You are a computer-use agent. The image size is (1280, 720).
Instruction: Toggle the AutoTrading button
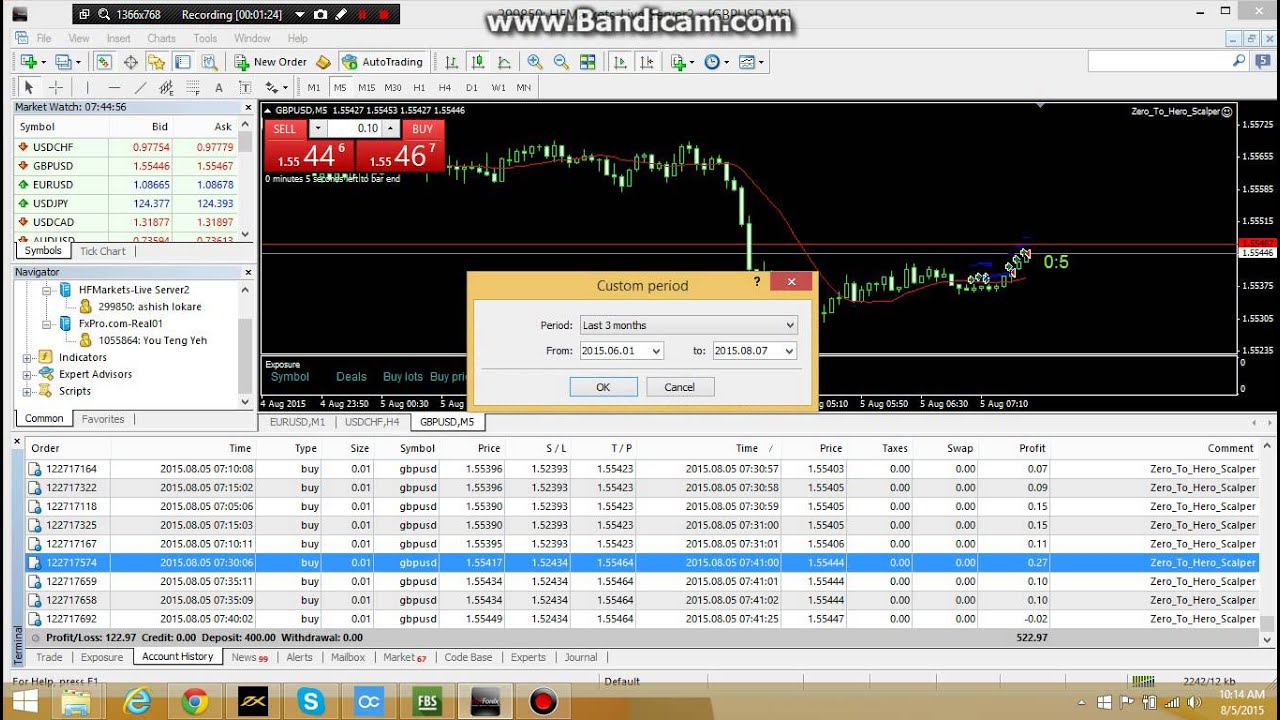point(383,62)
